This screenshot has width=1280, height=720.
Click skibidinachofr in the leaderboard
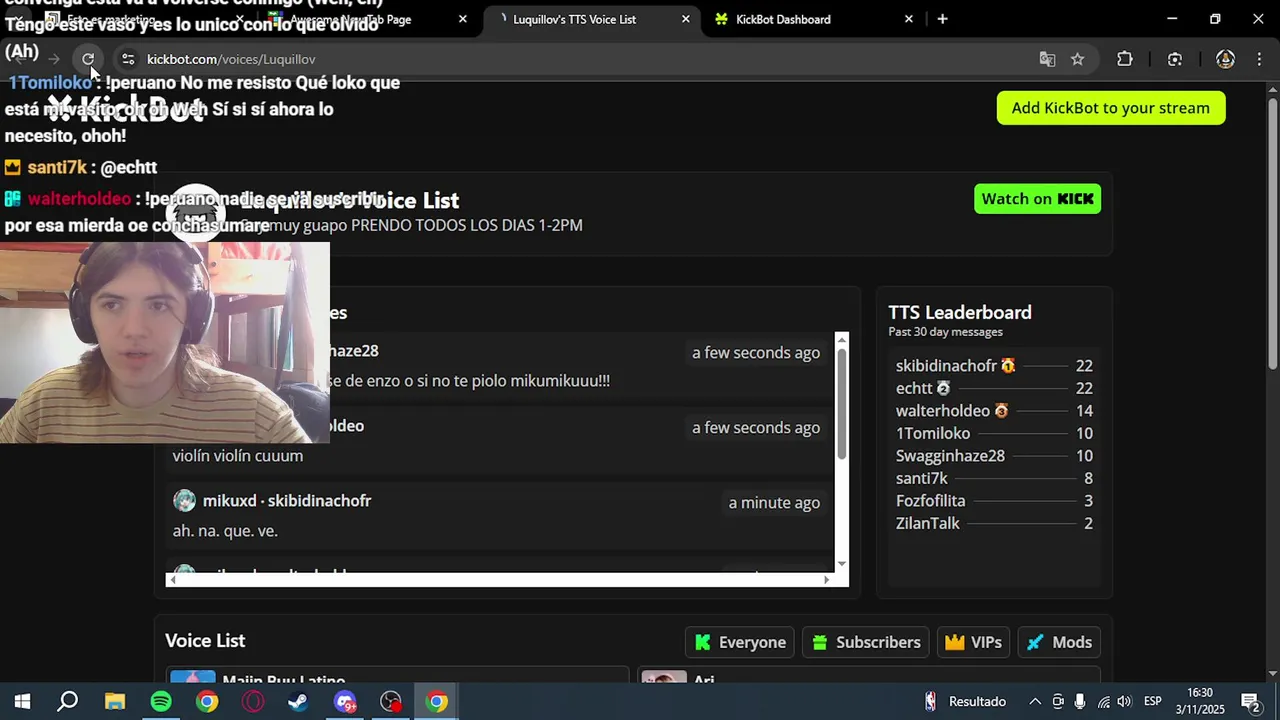(946, 366)
